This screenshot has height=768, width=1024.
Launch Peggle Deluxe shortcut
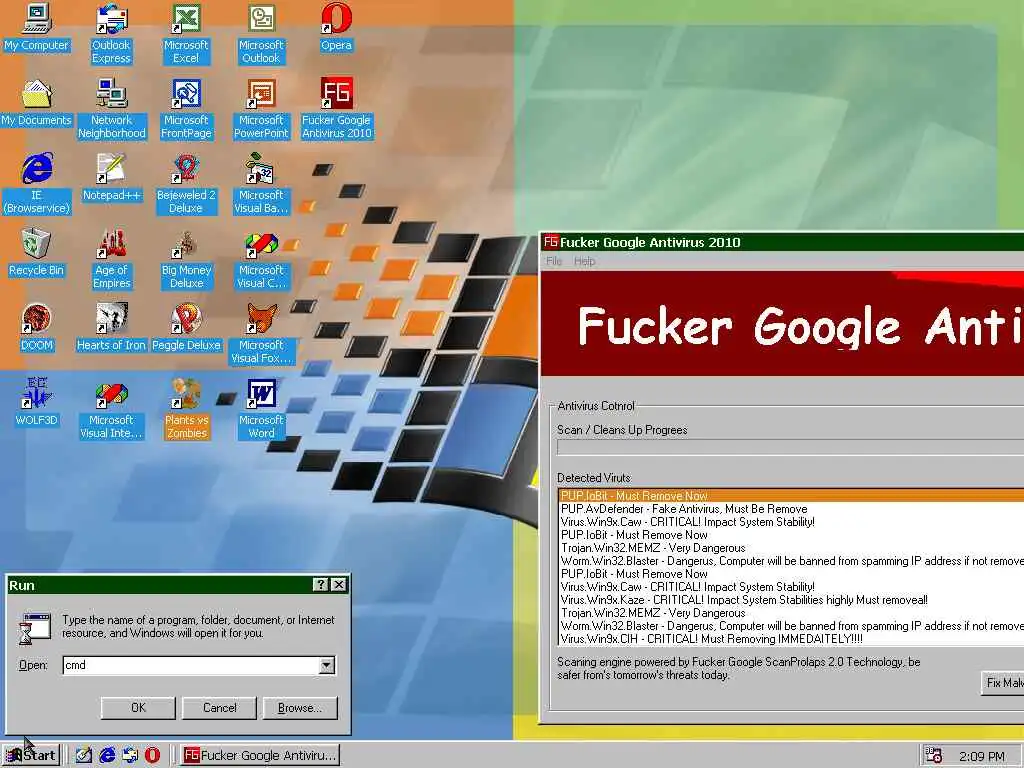coord(186,328)
